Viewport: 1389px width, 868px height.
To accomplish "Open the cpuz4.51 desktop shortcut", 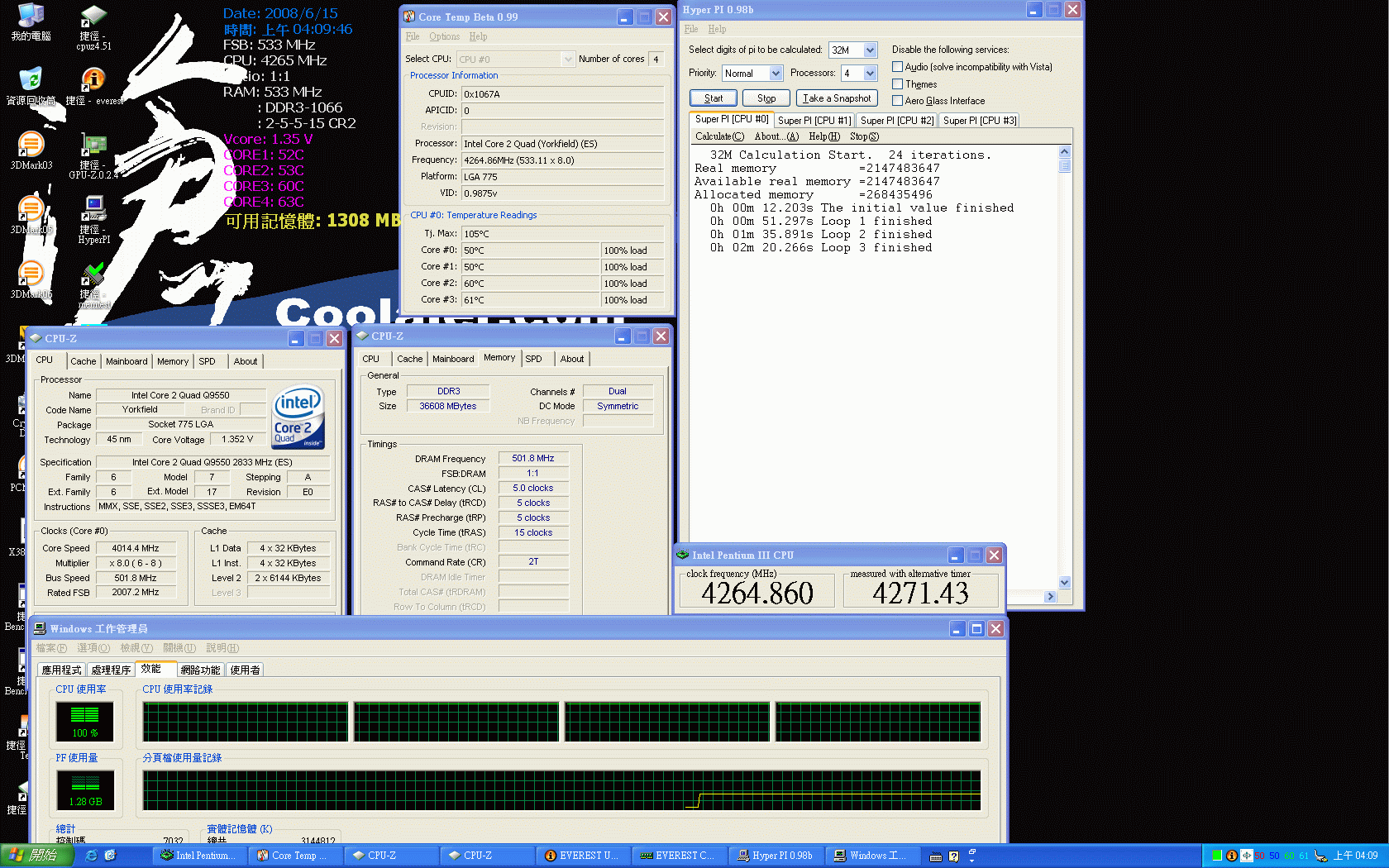I will 93,27.
